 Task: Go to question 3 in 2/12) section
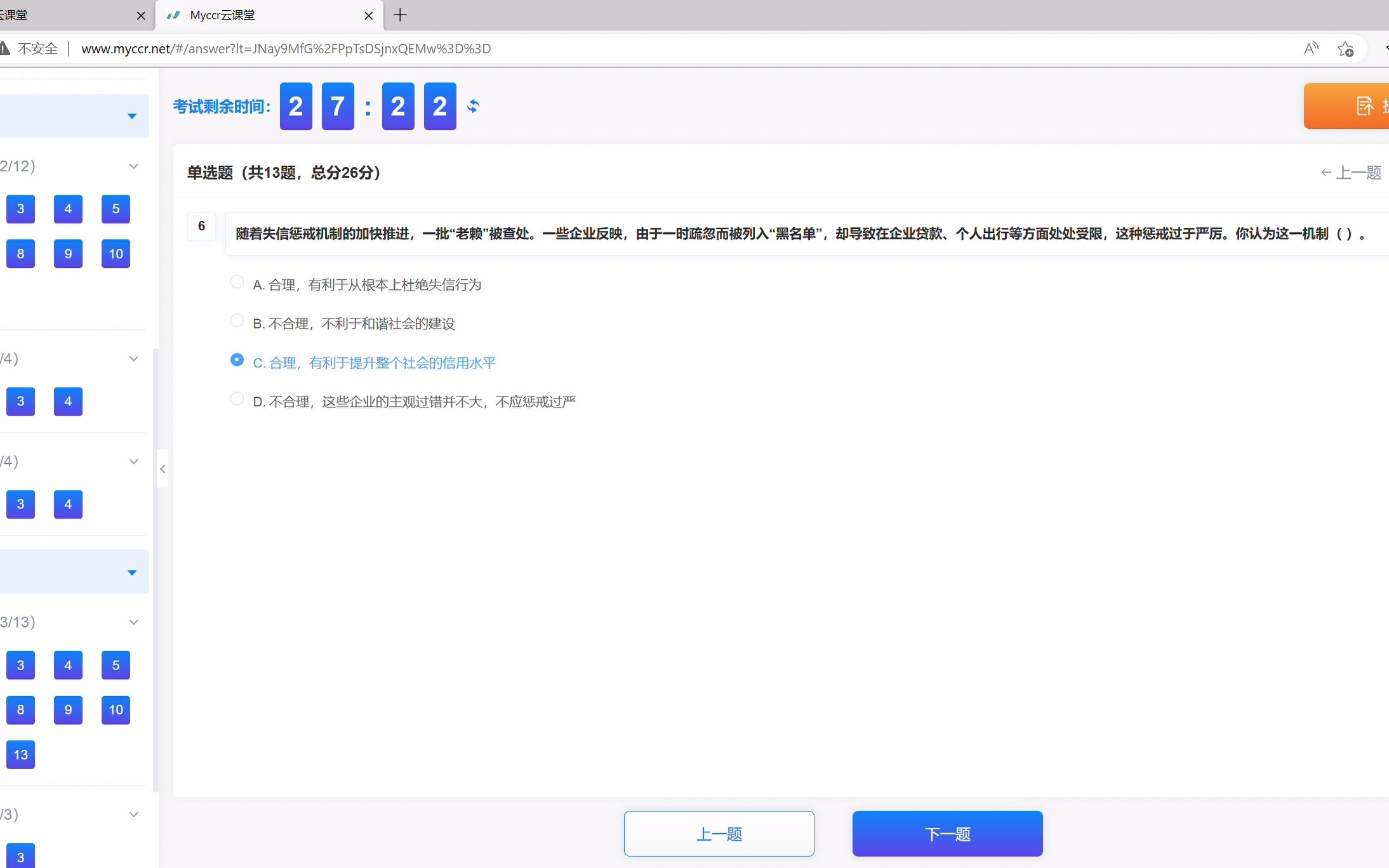(20, 209)
